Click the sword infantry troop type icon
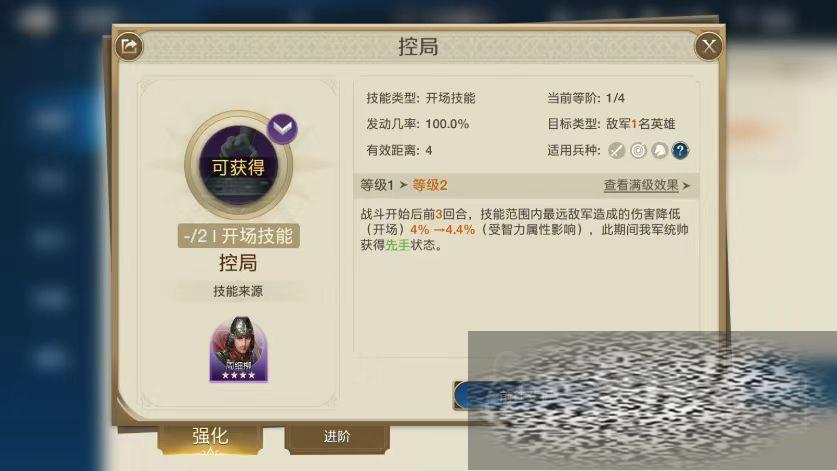The image size is (837, 471). pos(617,151)
